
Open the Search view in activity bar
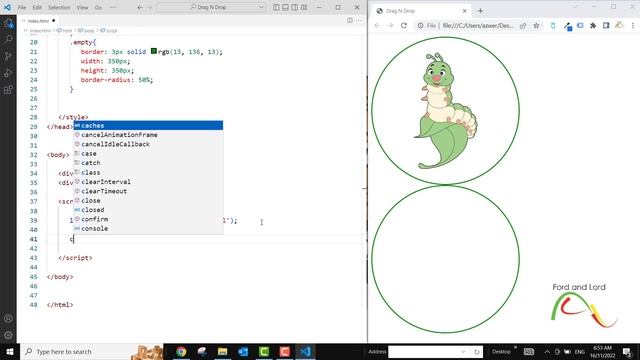pos(8,40)
